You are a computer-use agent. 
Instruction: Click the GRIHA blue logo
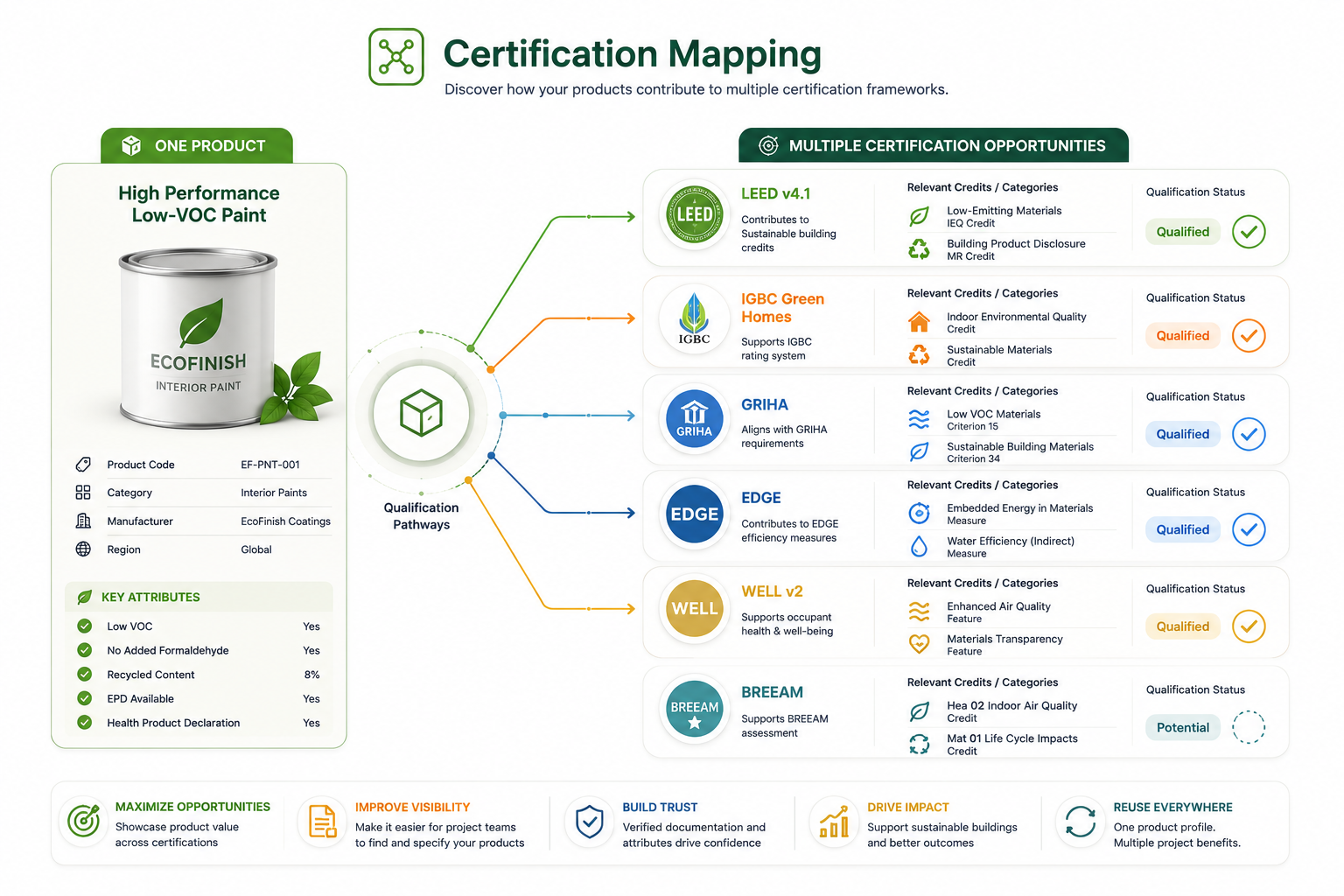pyautogui.click(x=695, y=419)
